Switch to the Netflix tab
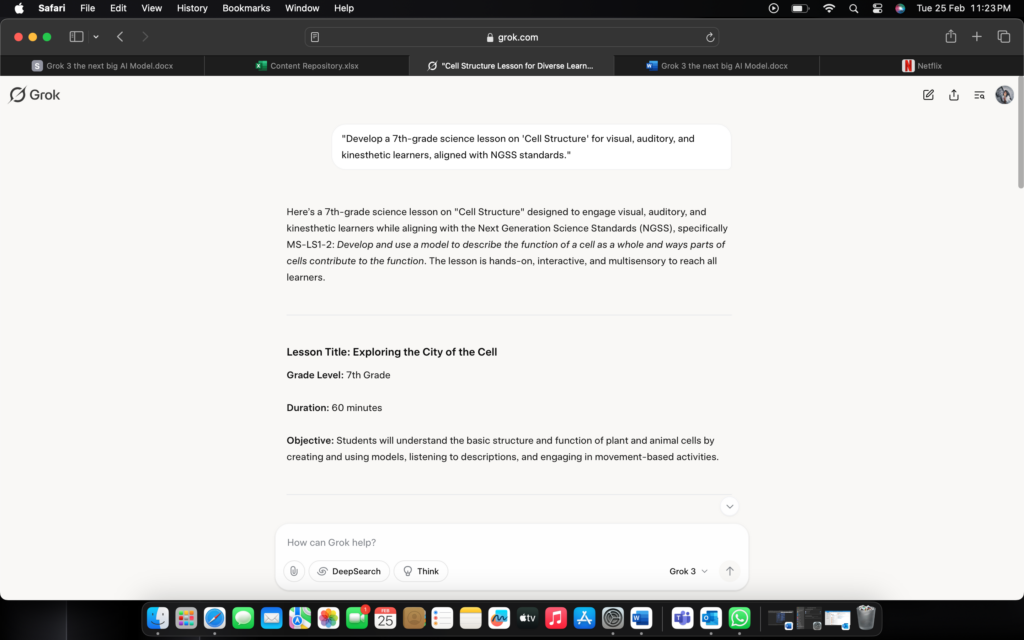This screenshot has height=640, width=1024. [921, 66]
